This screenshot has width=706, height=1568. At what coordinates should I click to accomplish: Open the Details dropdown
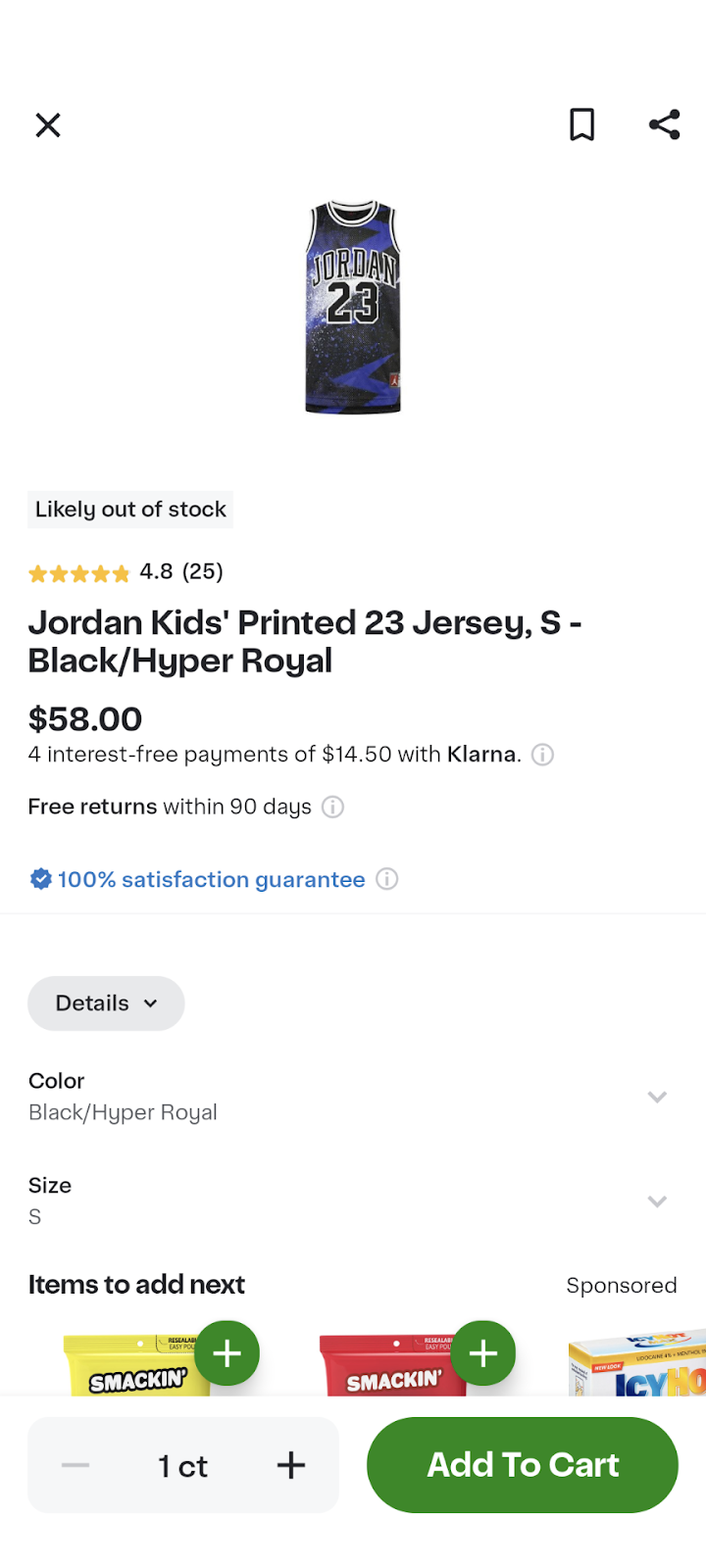click(x=106, y=1003)
